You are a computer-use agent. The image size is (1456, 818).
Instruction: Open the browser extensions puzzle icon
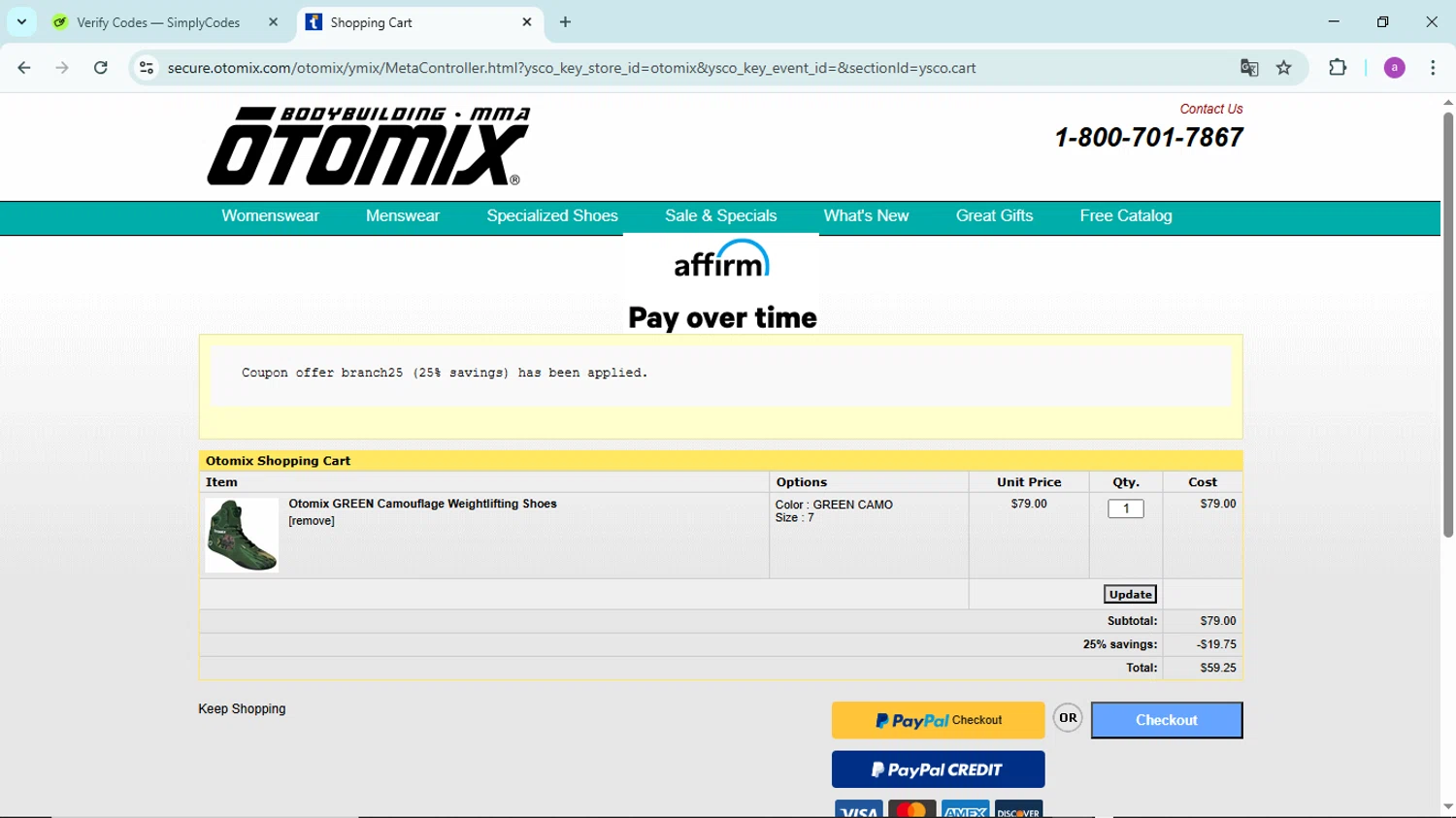click(1338, 68)
